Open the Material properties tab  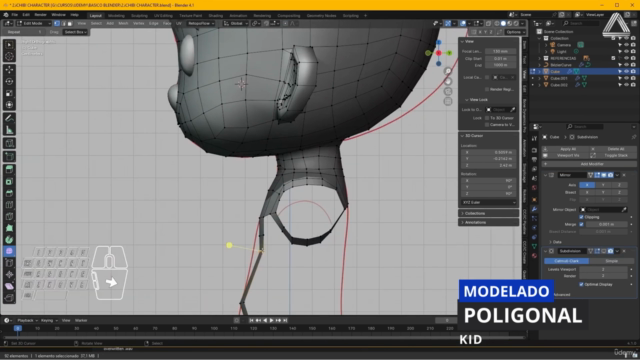click(534, 256)
